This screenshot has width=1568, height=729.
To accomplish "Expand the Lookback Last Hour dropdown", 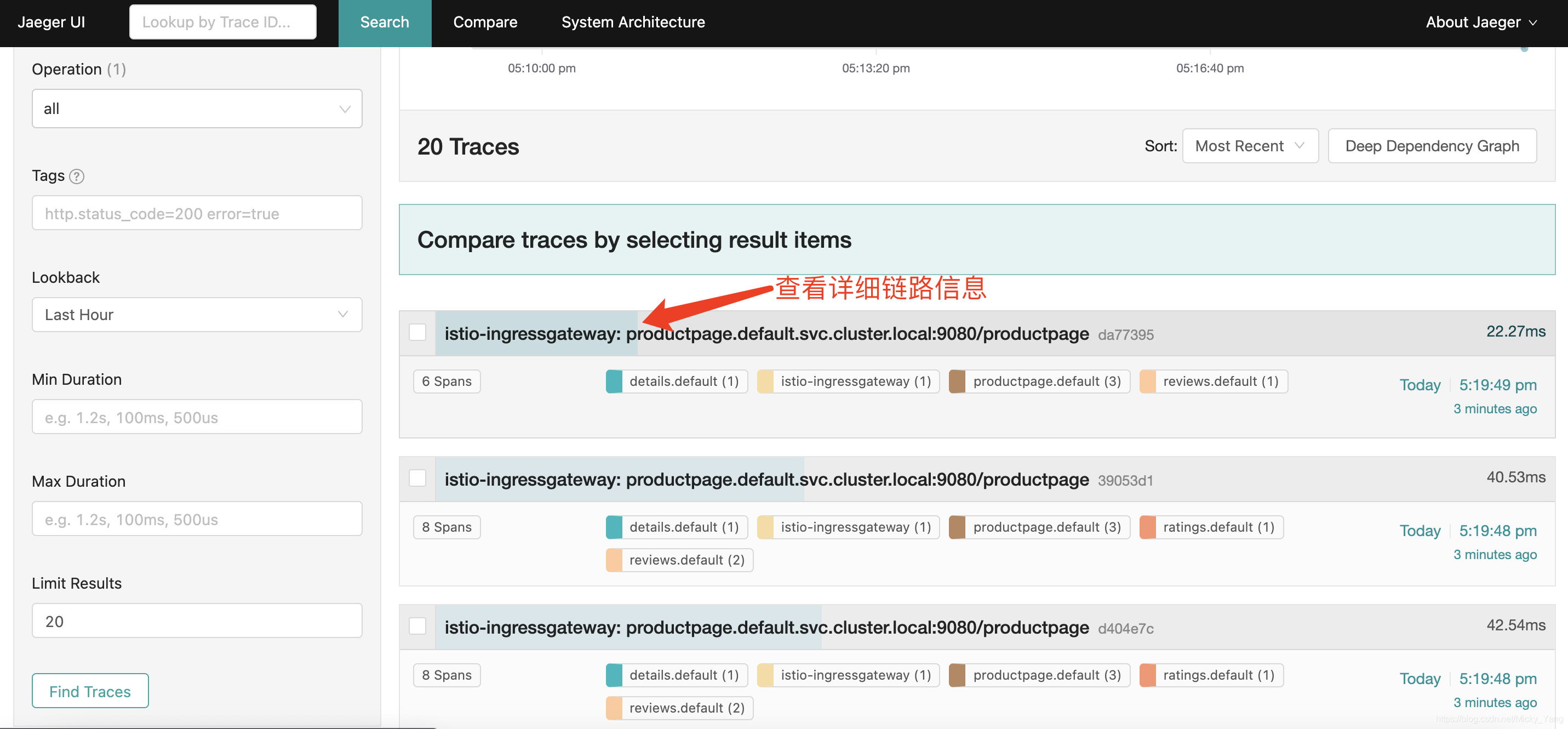I will coord(197,315).
